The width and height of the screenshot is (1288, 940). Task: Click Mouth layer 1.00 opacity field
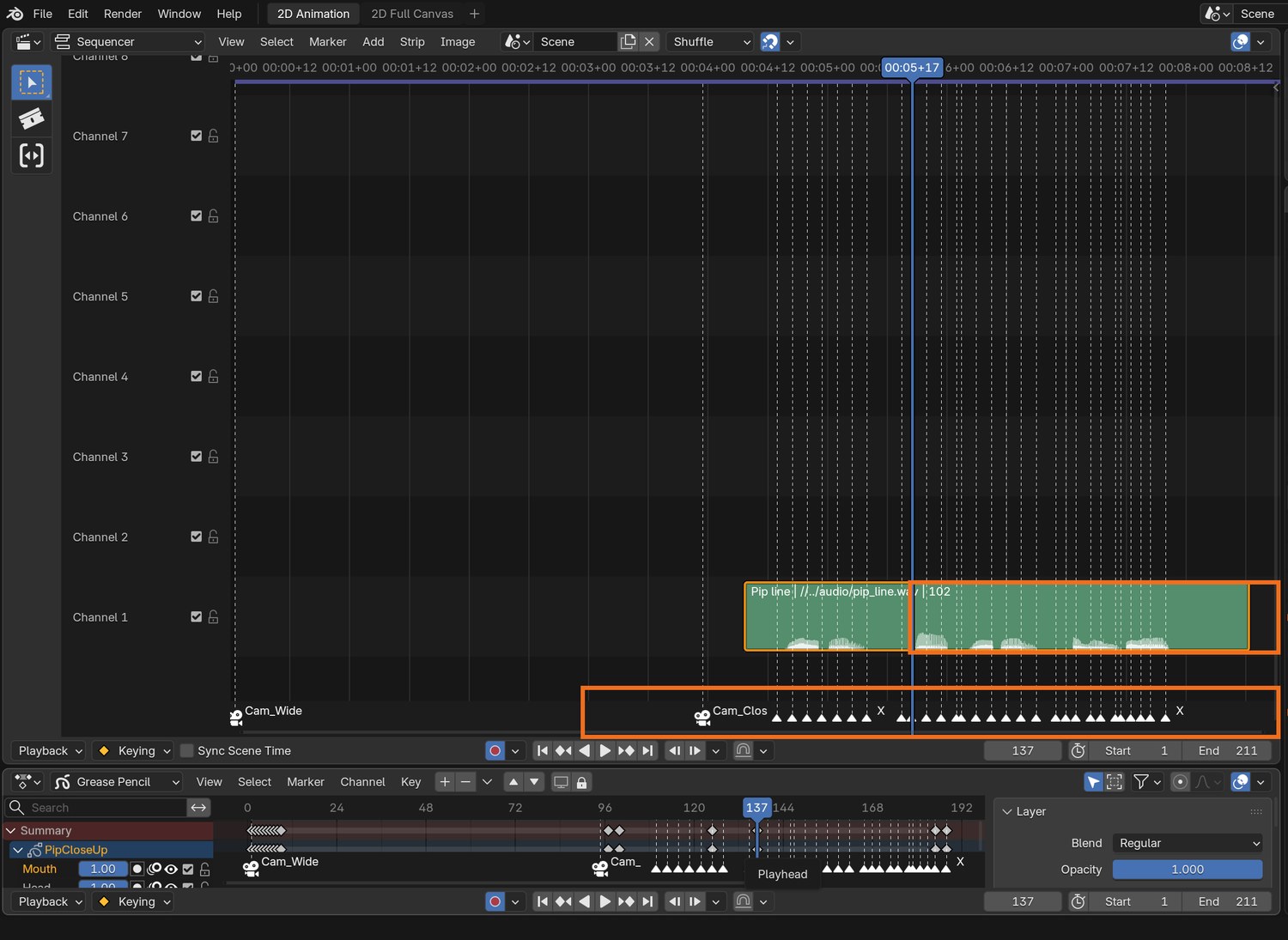pos(103,869)
